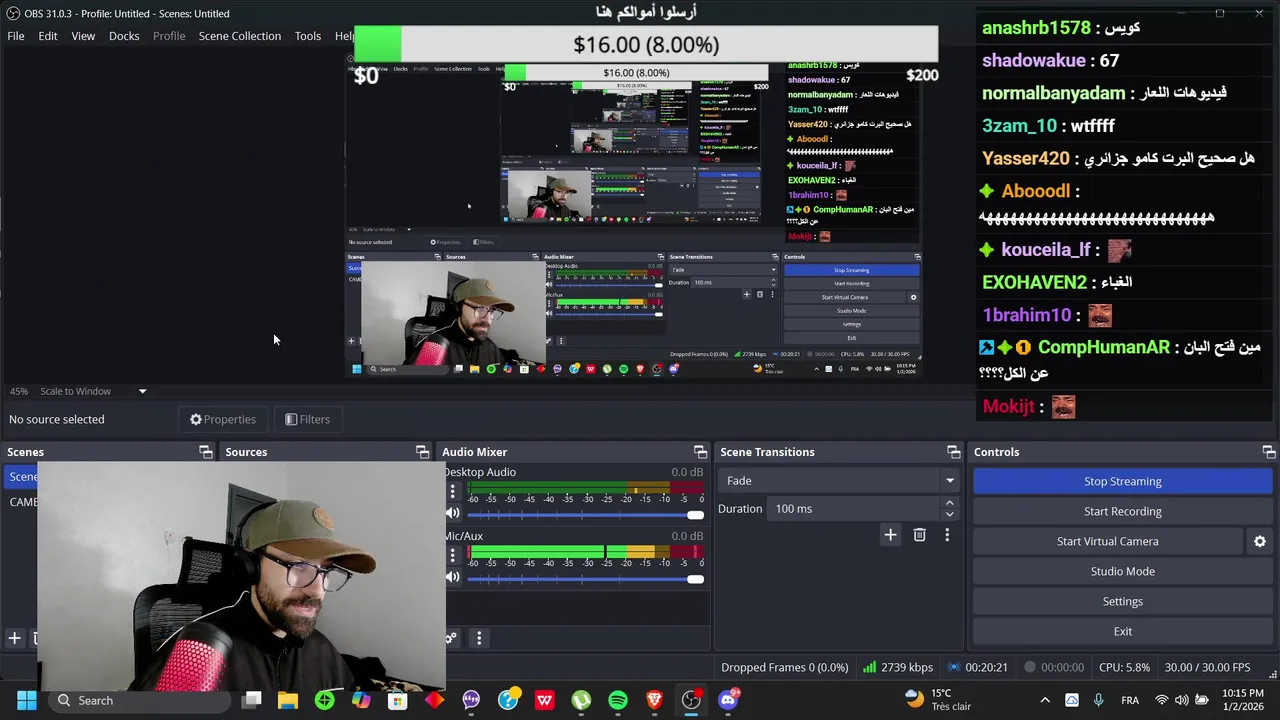Click the CPU 5.8% status text
This screenshot has width=1280, height=720.
[x=1124, y=667]
